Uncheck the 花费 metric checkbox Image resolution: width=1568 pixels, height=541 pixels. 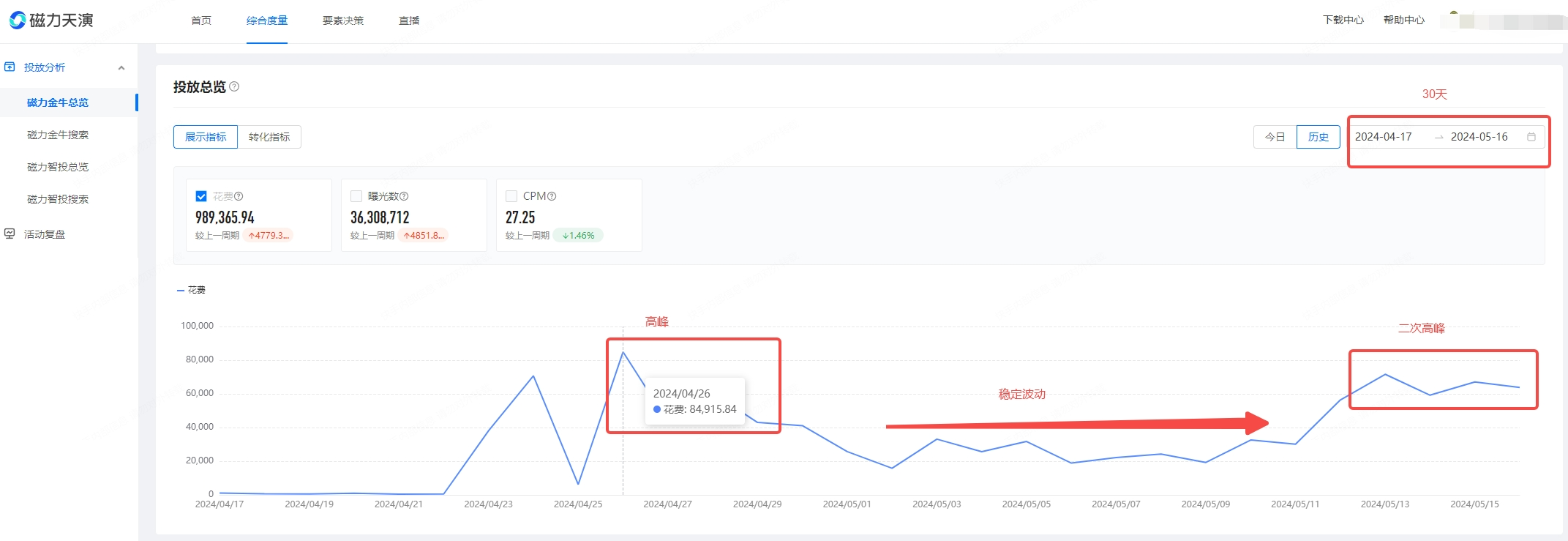[x=201, y=196]
